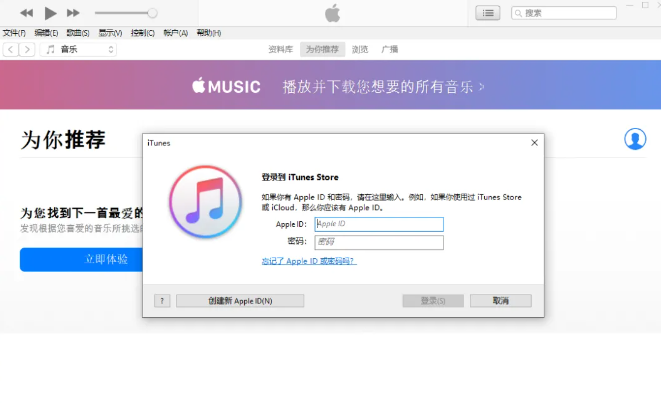
Task: Click the forgot Apple ID or password link
Action: (309, 261)
